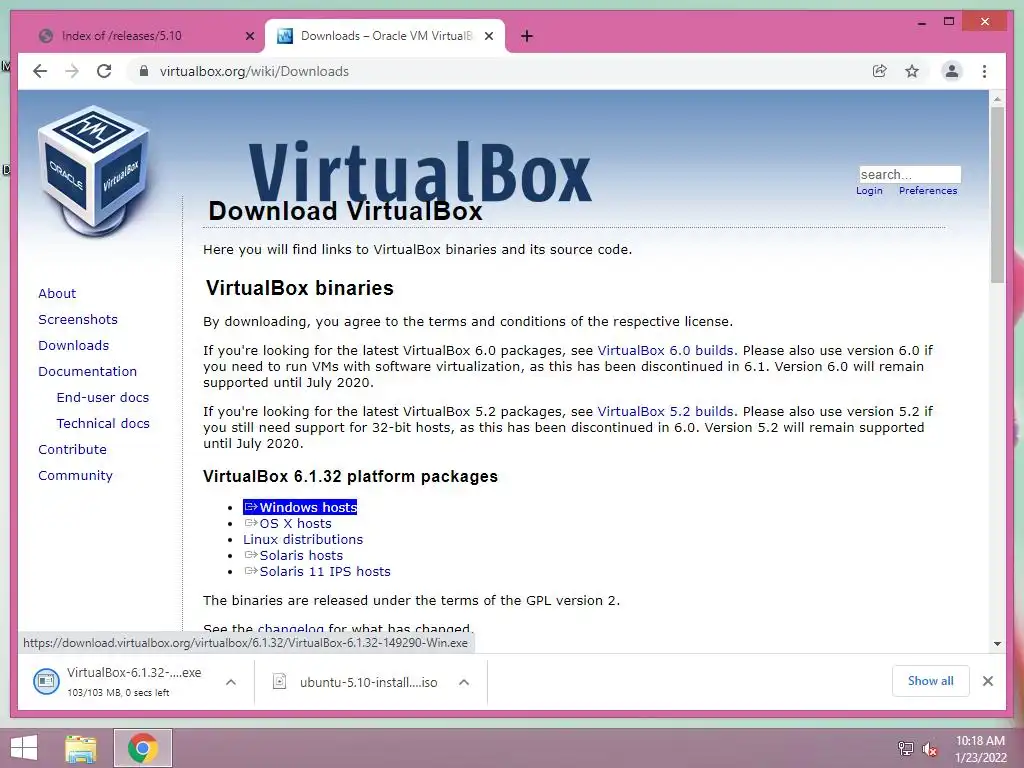Reload the page with the refresh icon

coord(104,71)
